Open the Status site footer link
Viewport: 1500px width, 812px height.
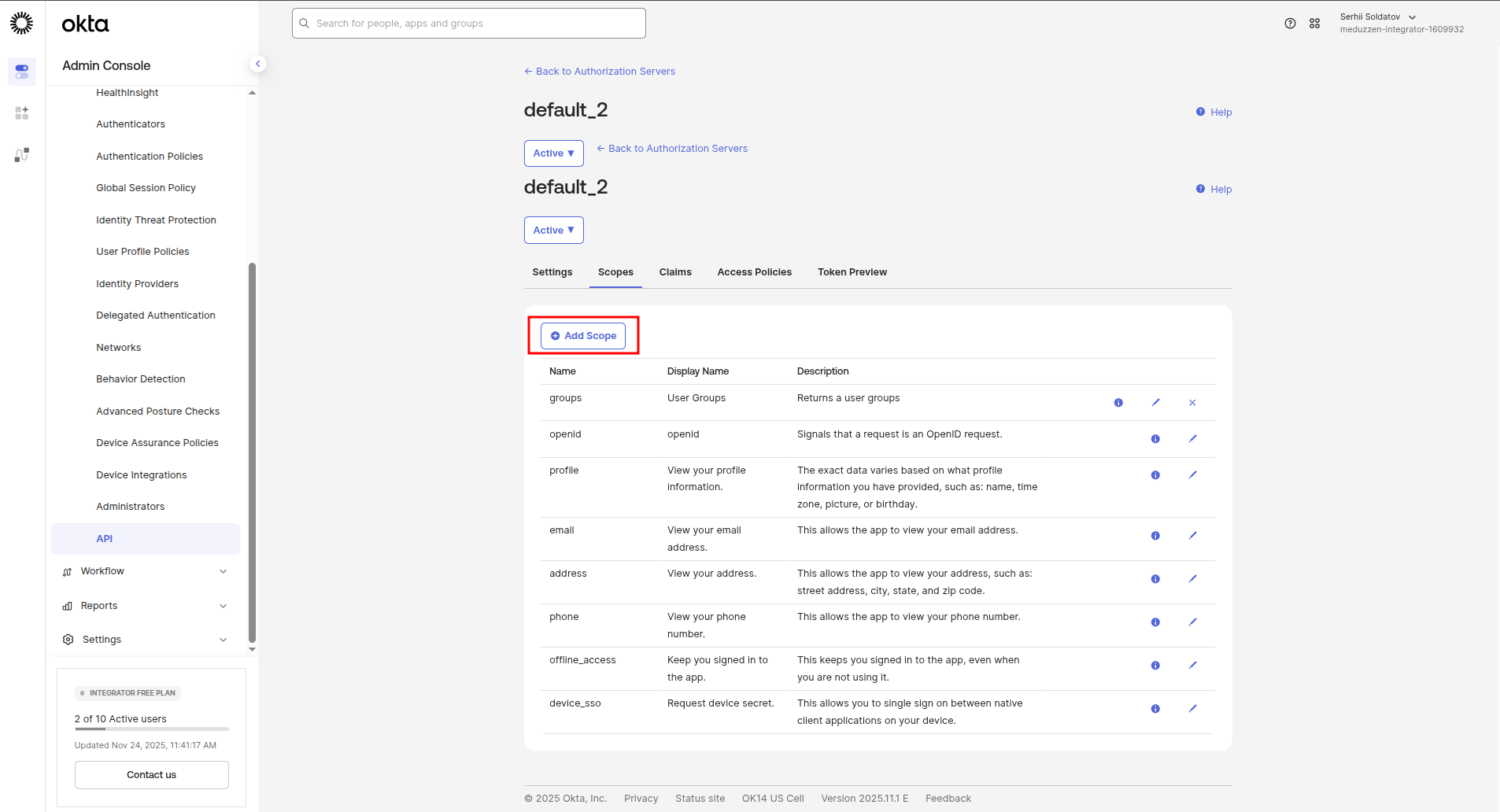[x=700, y=799]
